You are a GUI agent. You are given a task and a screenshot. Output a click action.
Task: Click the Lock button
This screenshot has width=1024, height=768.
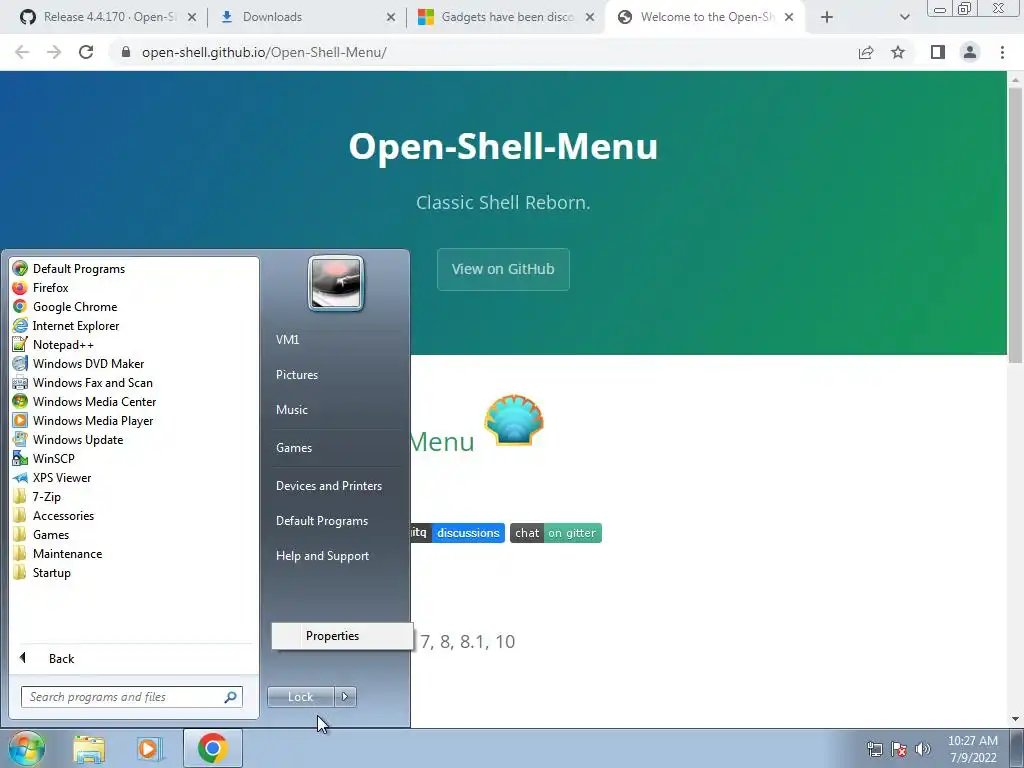point(300,697)
